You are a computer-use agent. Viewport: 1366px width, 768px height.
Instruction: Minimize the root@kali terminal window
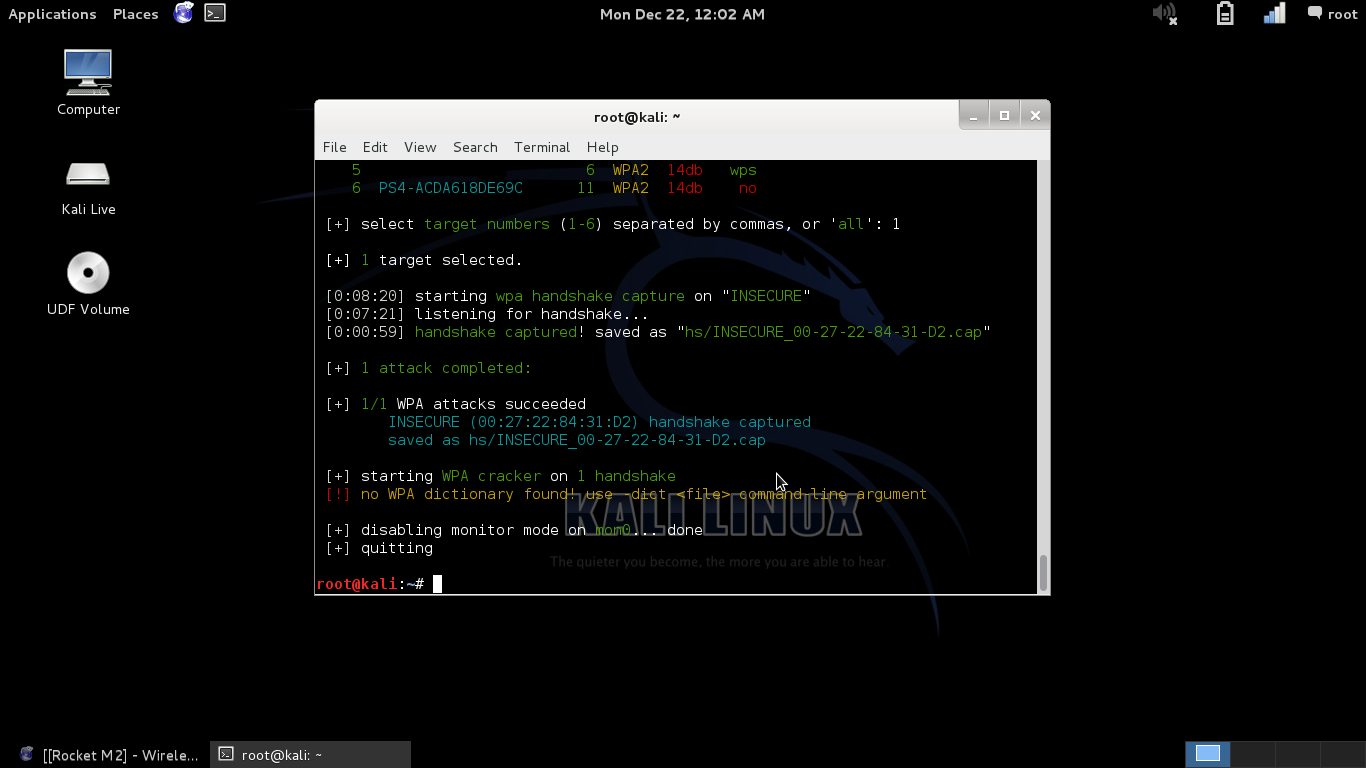click(974, 116)
